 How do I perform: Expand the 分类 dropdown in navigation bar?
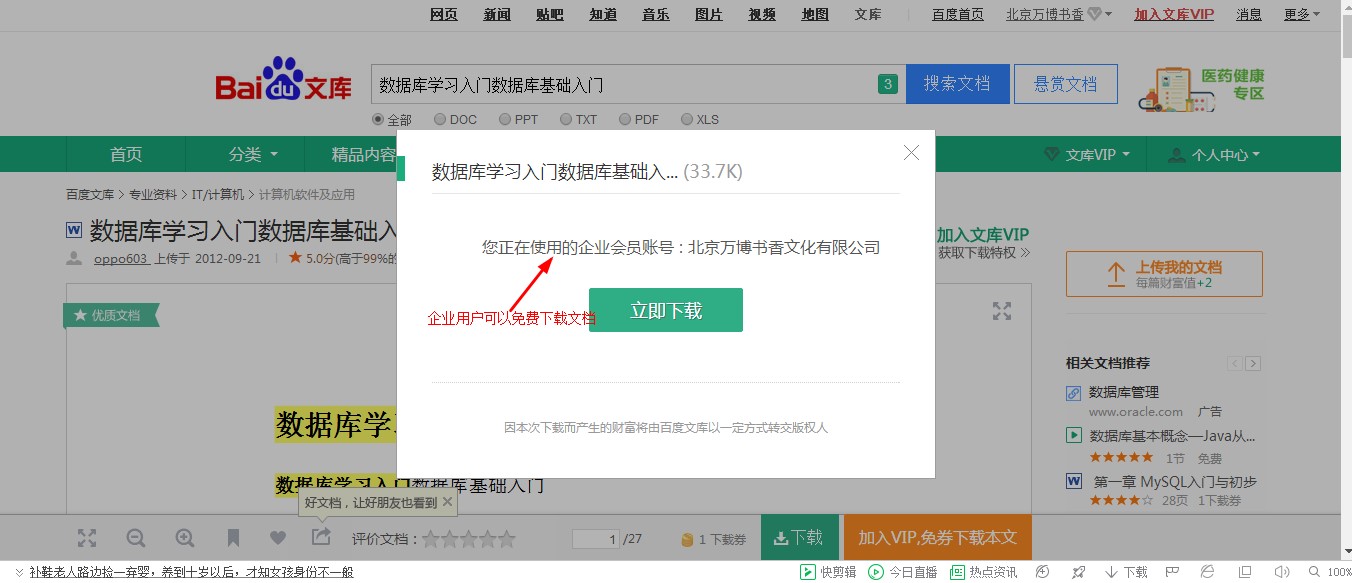(x=252, y=154)
